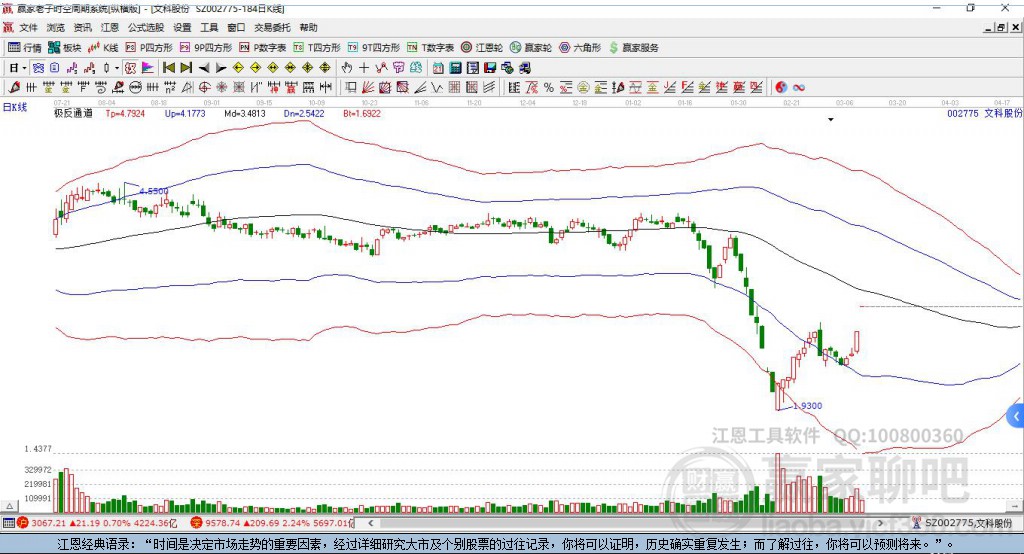Image resolution: width=1024 pixels, height=554 pixels.
Task: Click the 1.9300 low price label
Action: click(x=807, y=406)
